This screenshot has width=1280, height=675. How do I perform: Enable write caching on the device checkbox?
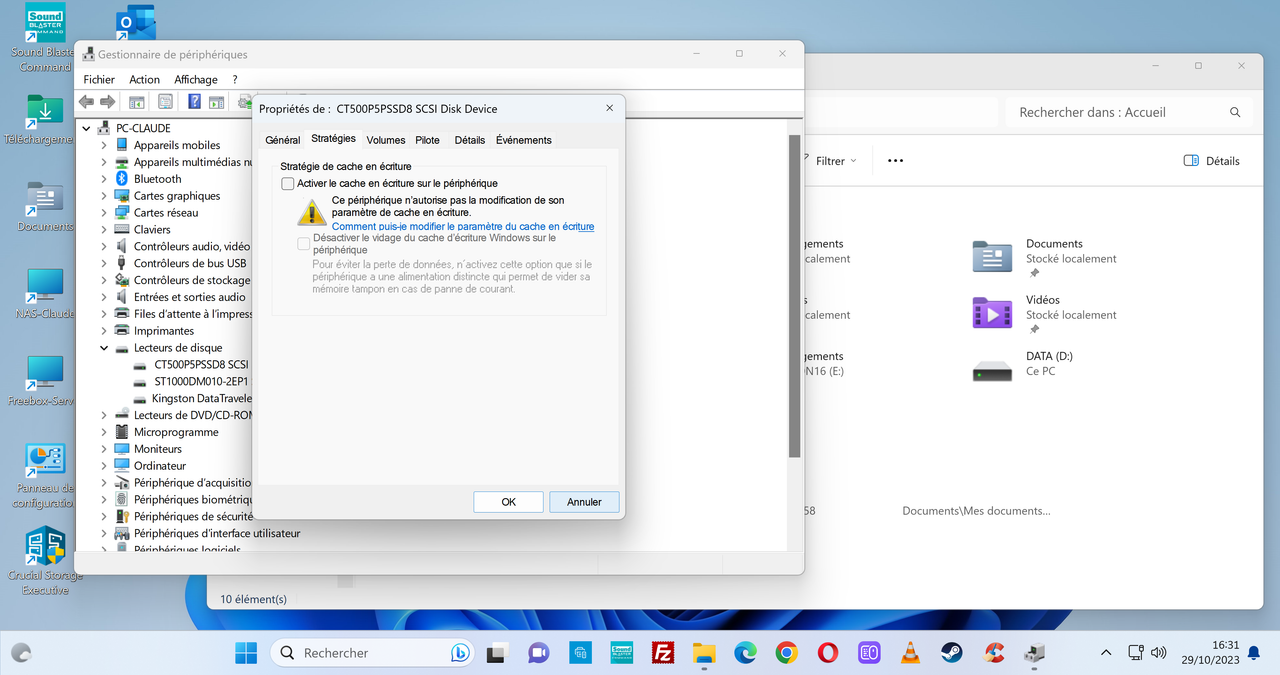click(x=288, y=184)
